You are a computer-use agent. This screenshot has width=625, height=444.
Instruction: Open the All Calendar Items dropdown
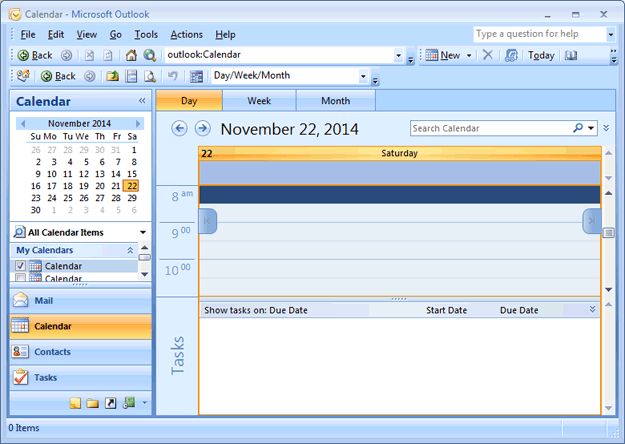[x=143, y=232]
